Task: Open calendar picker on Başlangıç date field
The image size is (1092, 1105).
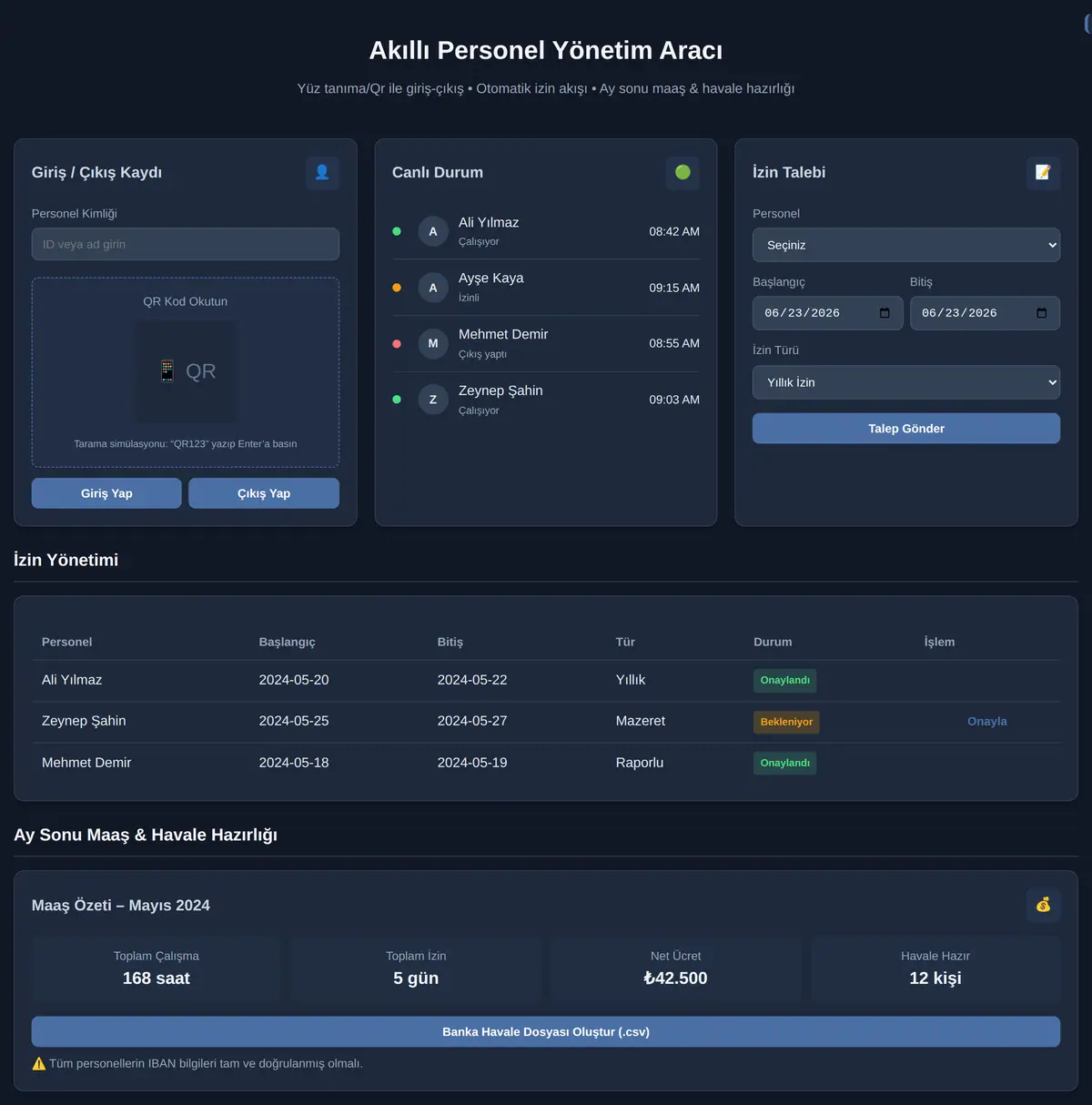Action: pyautogui.click(x=885, y=313)
